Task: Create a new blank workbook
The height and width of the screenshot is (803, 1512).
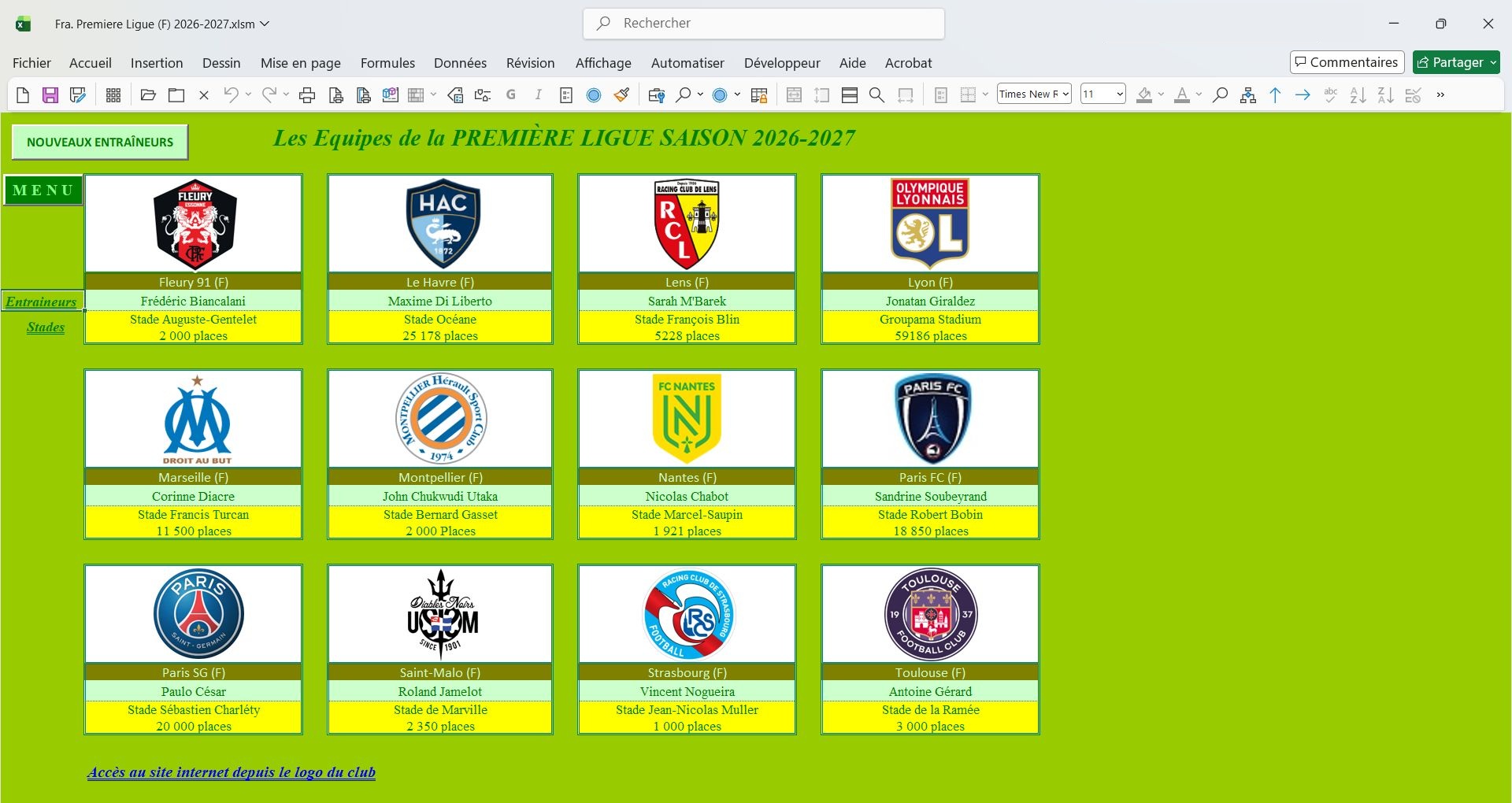Action: pos(23,95)
